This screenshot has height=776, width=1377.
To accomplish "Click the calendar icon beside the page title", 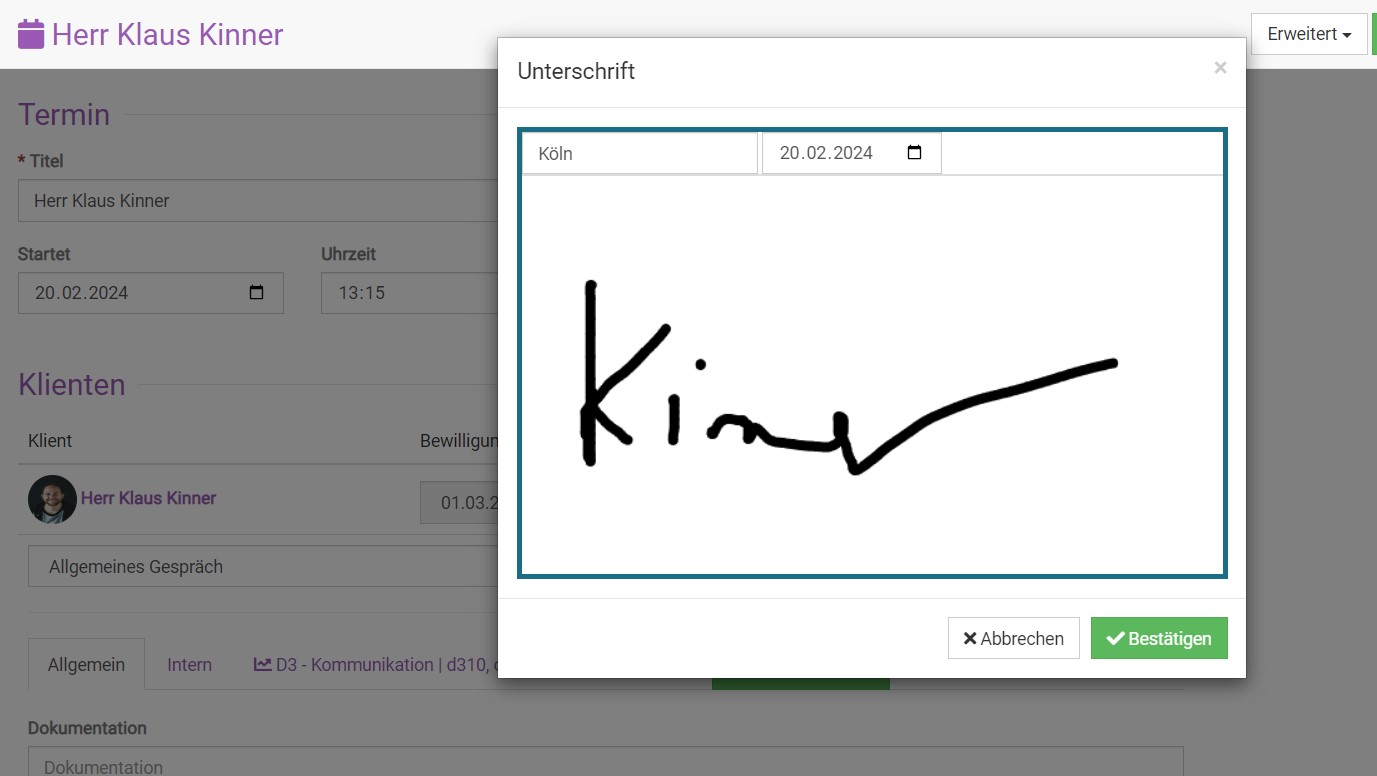I will pos(31,34).
